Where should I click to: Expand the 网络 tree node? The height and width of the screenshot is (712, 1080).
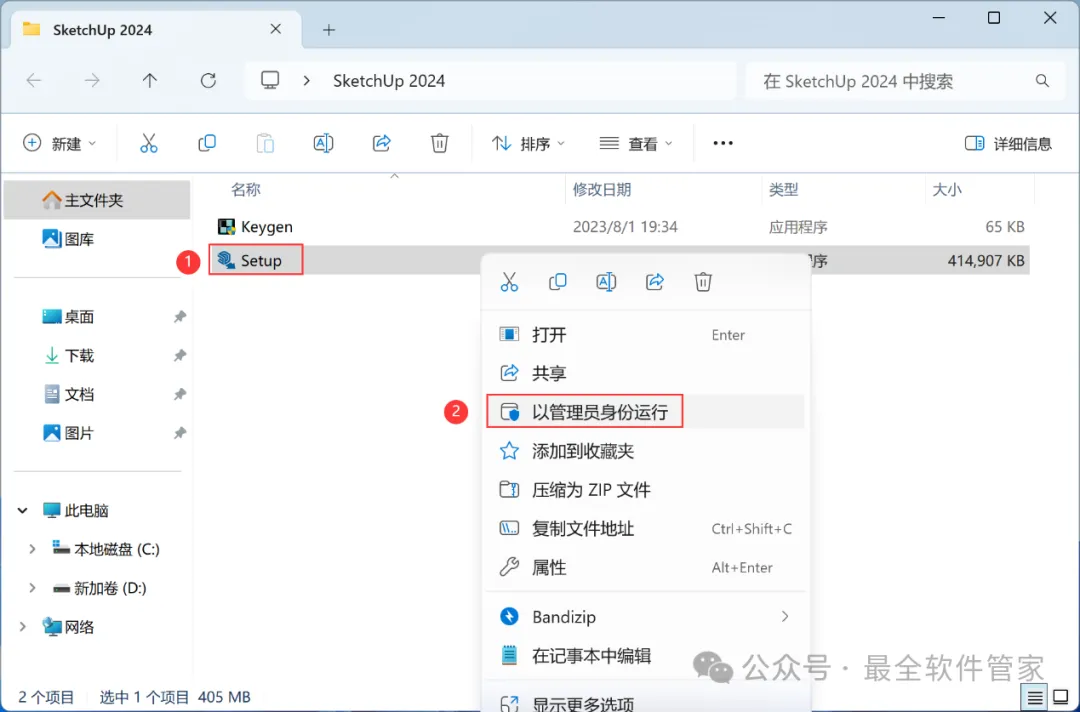click(x=22, y=627)
